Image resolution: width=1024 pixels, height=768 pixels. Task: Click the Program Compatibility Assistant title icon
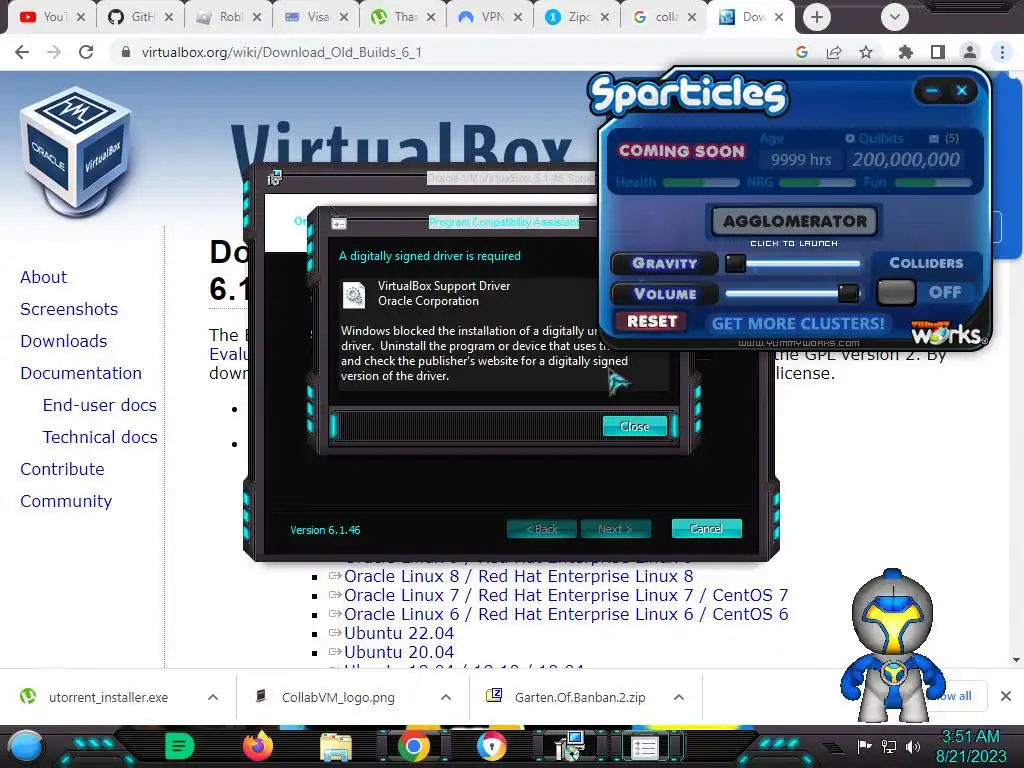(339, 224)
